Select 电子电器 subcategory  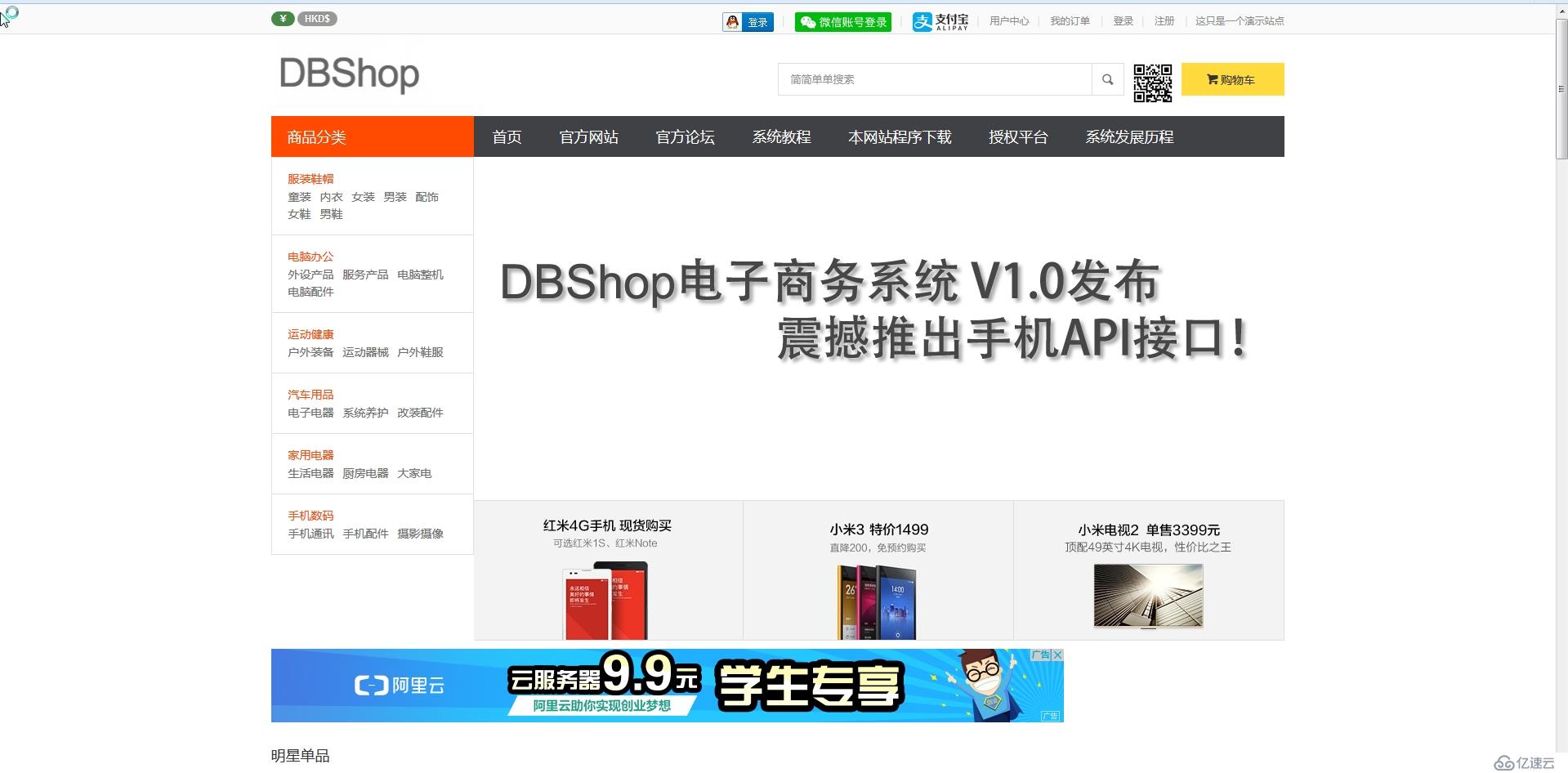pyautogui.click(x=310, y=413)
